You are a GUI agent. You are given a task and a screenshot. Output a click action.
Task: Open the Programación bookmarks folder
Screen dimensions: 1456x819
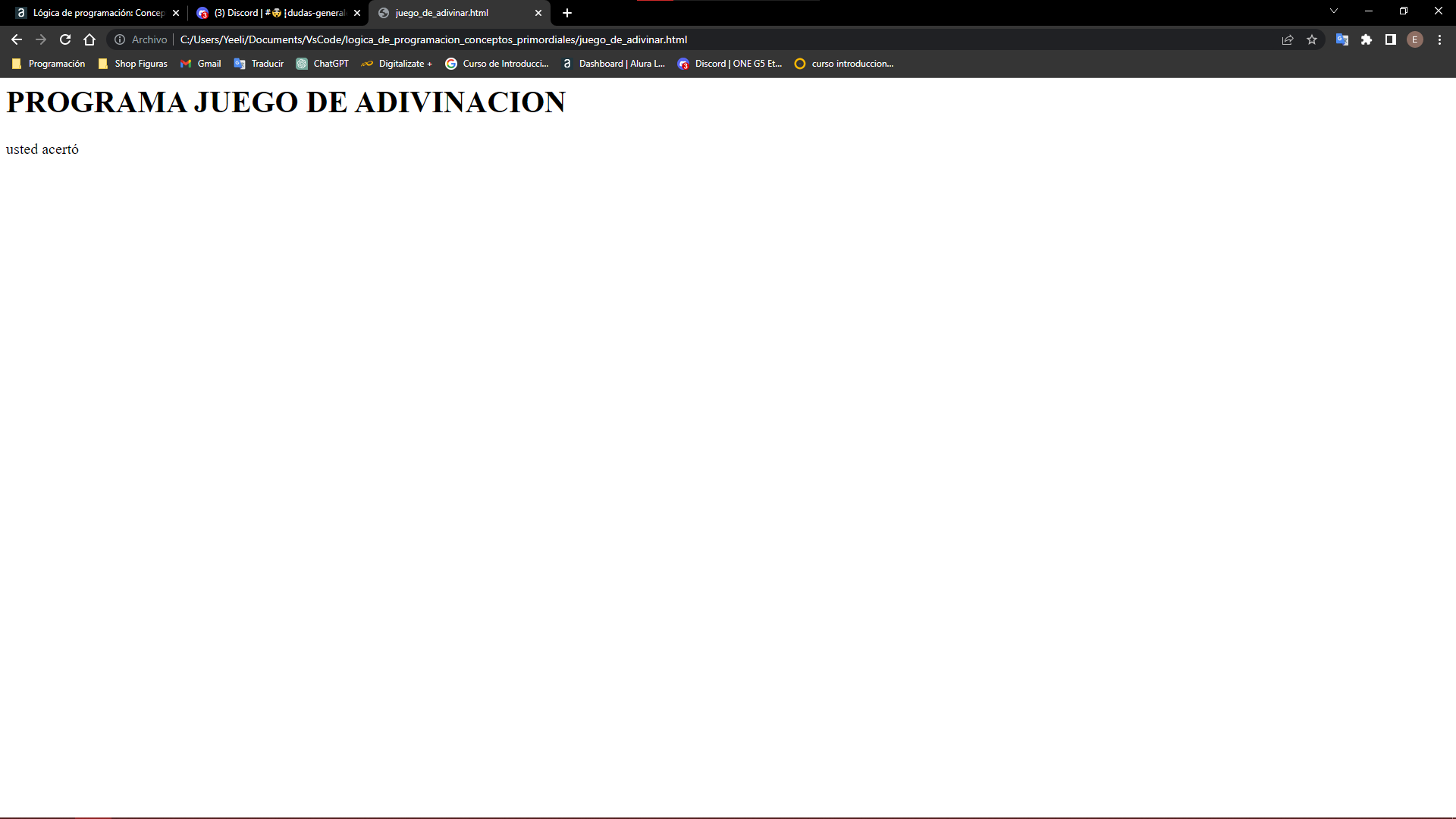point(49,64)
